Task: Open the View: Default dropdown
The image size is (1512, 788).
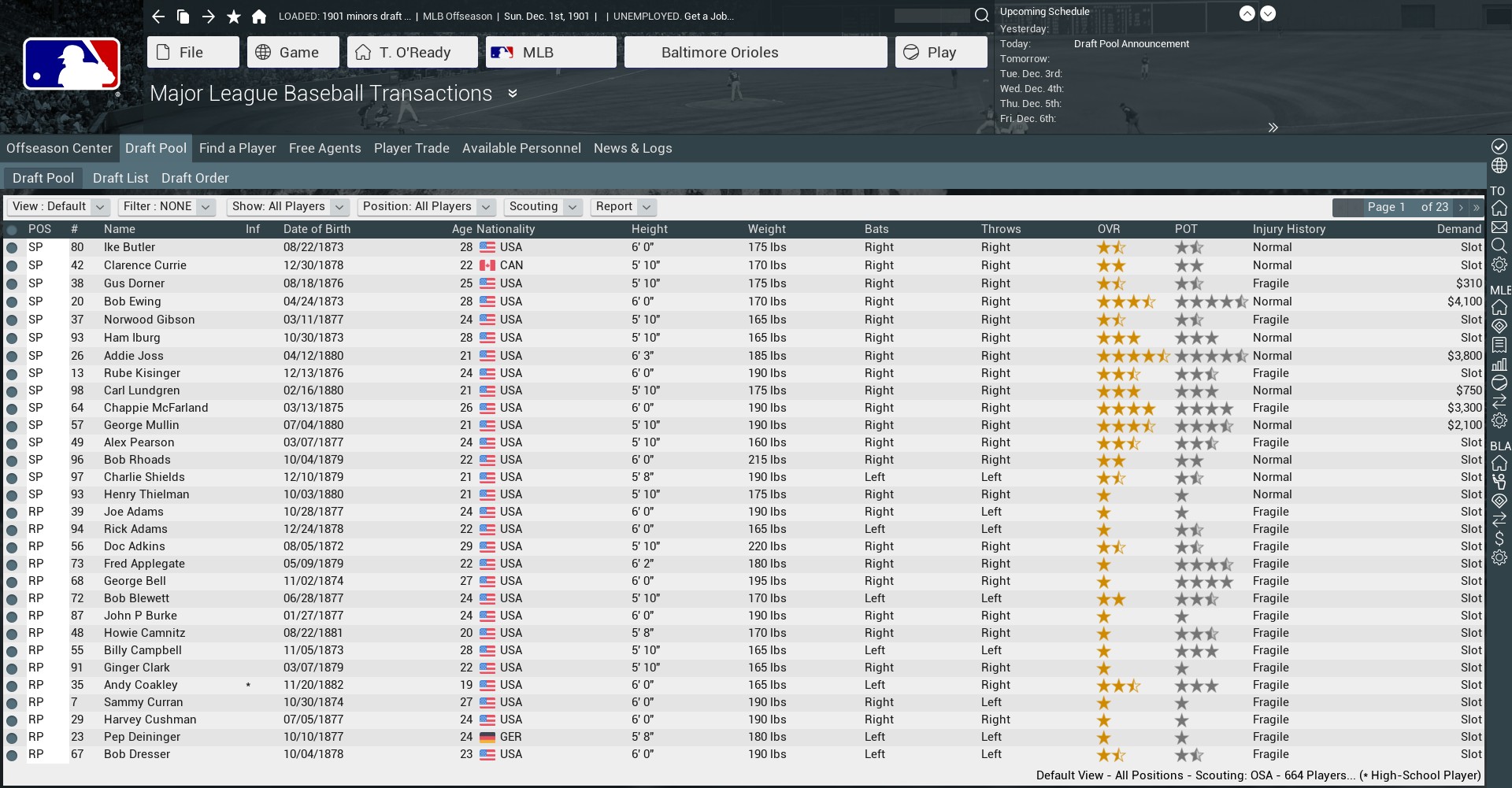Action: (x=58, y=206)
